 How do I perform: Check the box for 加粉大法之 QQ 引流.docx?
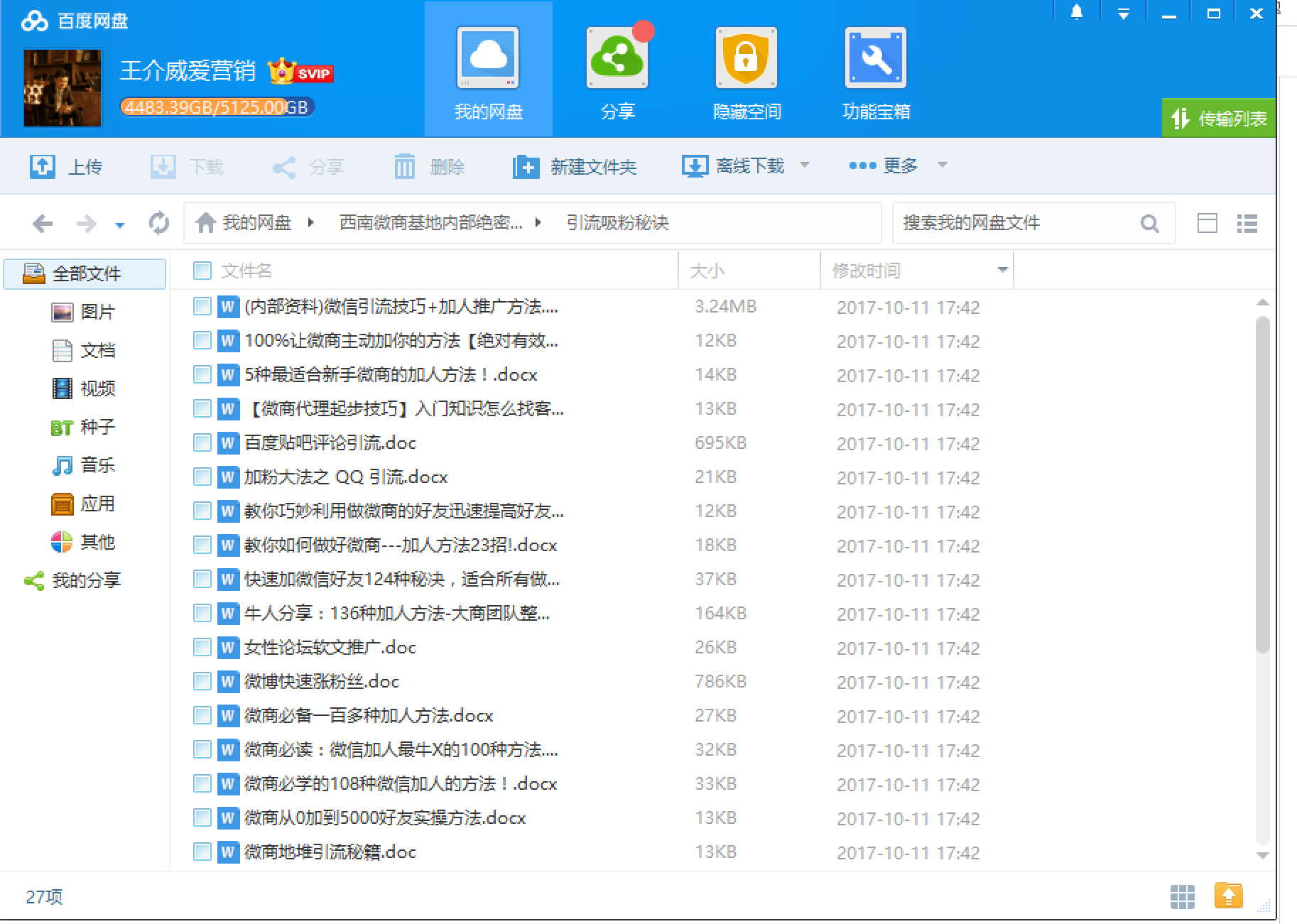coord(202,477)
